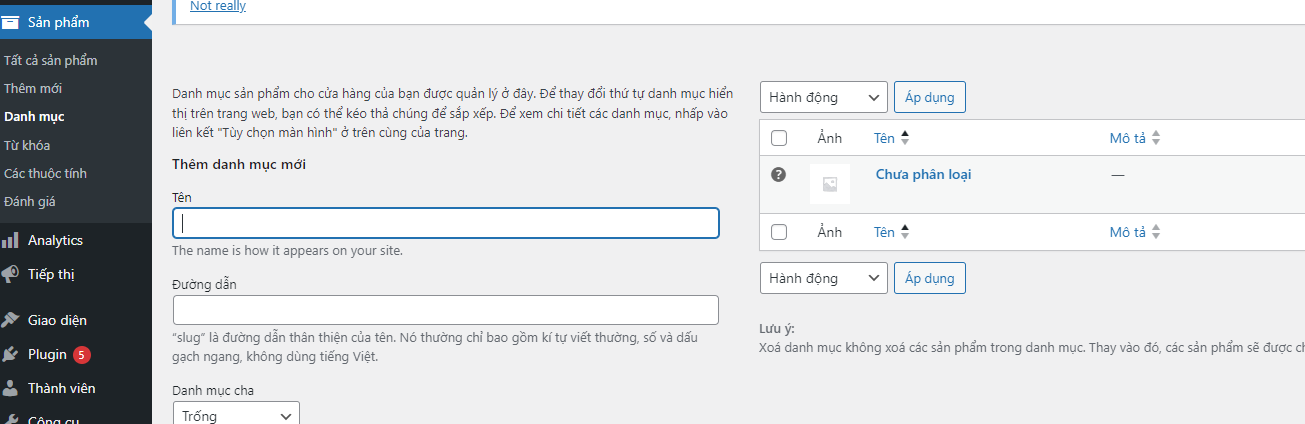Open Tất cả sản phẩm submenu item
Viewport: 1305px width, 424px height.
point(50,60)
